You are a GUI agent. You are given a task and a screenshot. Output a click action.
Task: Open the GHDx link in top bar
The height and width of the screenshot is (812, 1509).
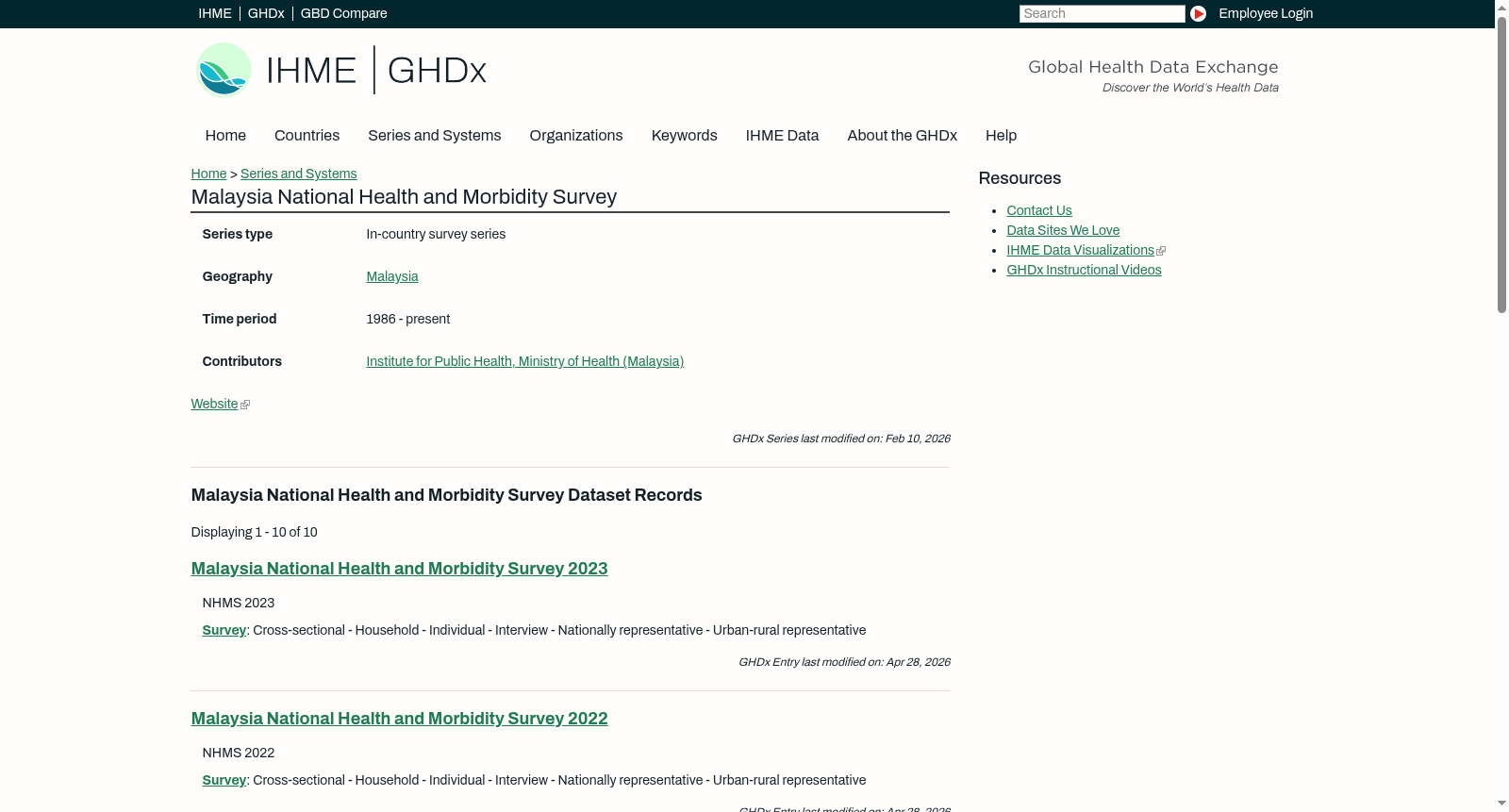266,13
